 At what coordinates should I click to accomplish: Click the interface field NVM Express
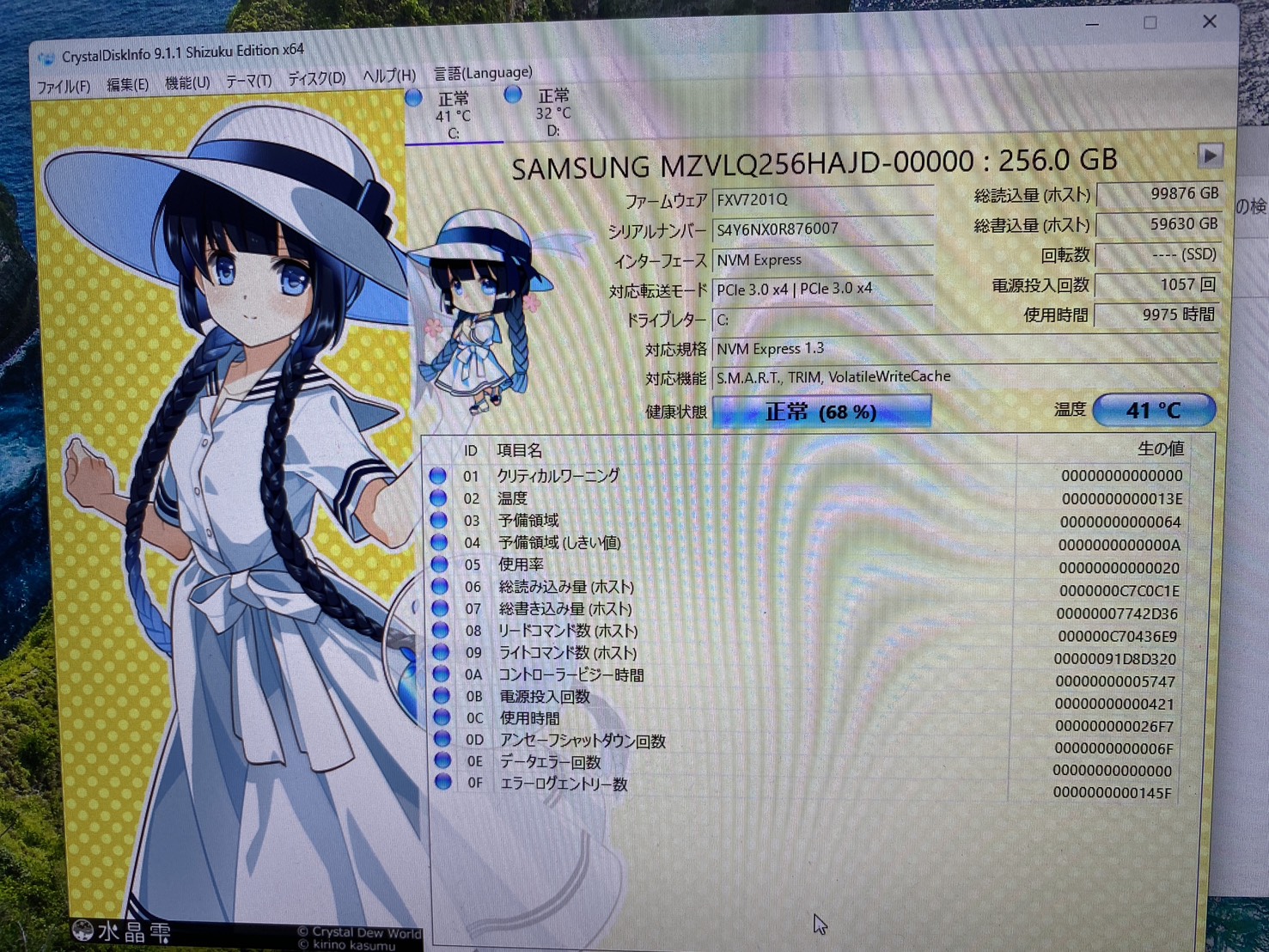[822, 259]
